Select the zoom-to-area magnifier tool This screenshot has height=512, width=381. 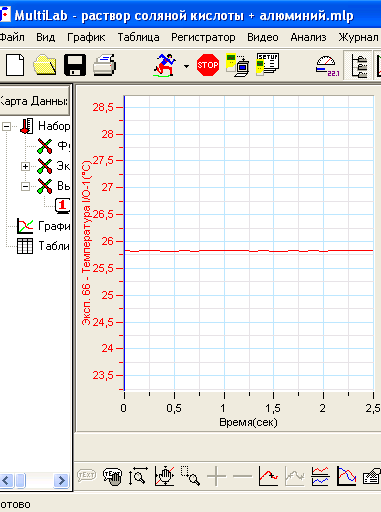coord(190,475)
